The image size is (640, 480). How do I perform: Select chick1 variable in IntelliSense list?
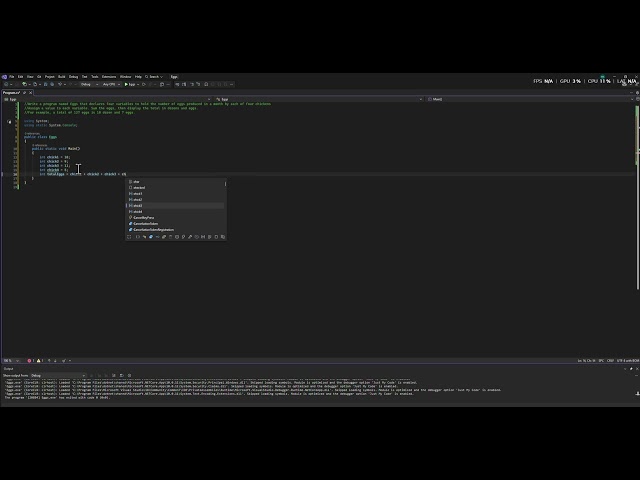click(x=176, y=193)
